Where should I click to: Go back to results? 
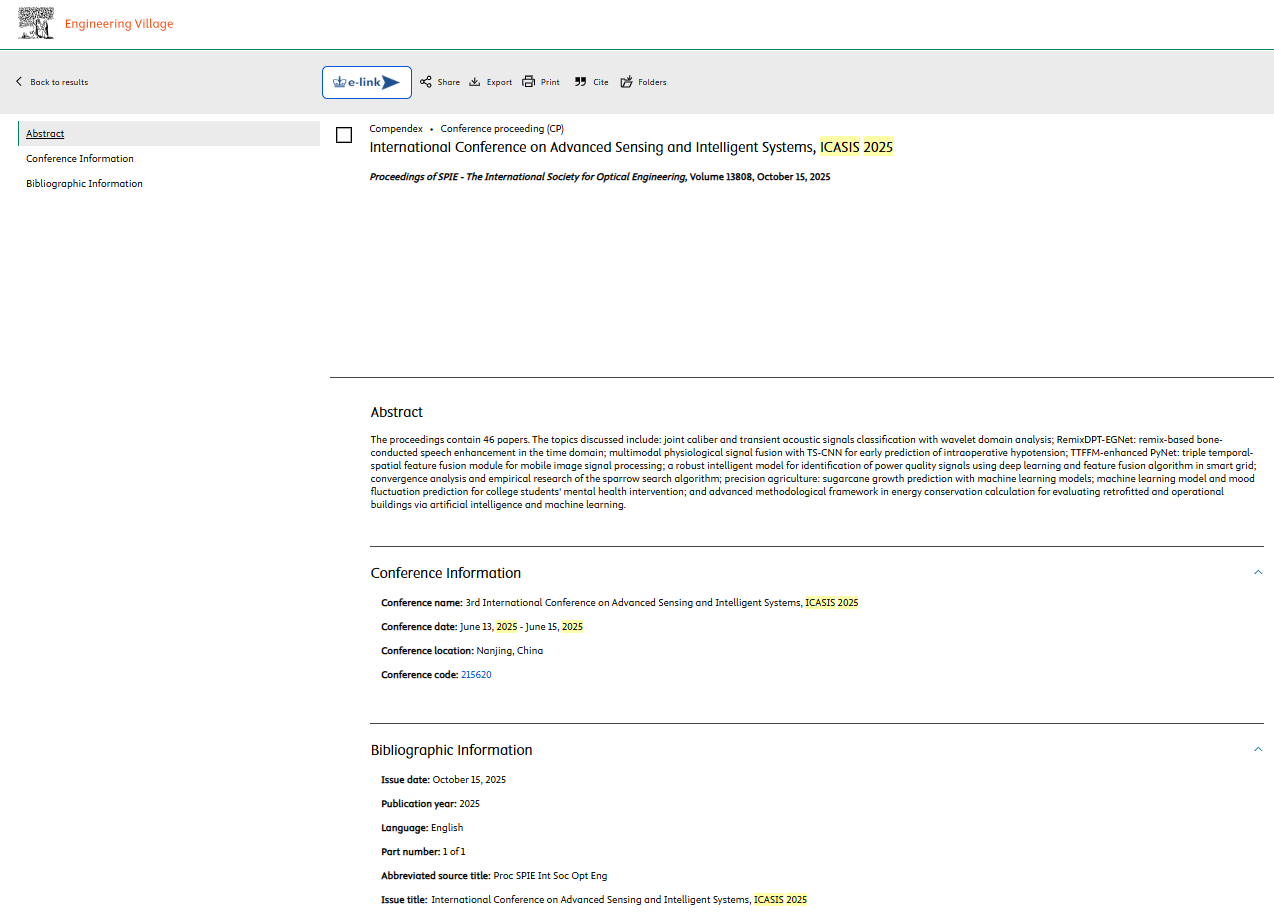click(x=58, y=82)
